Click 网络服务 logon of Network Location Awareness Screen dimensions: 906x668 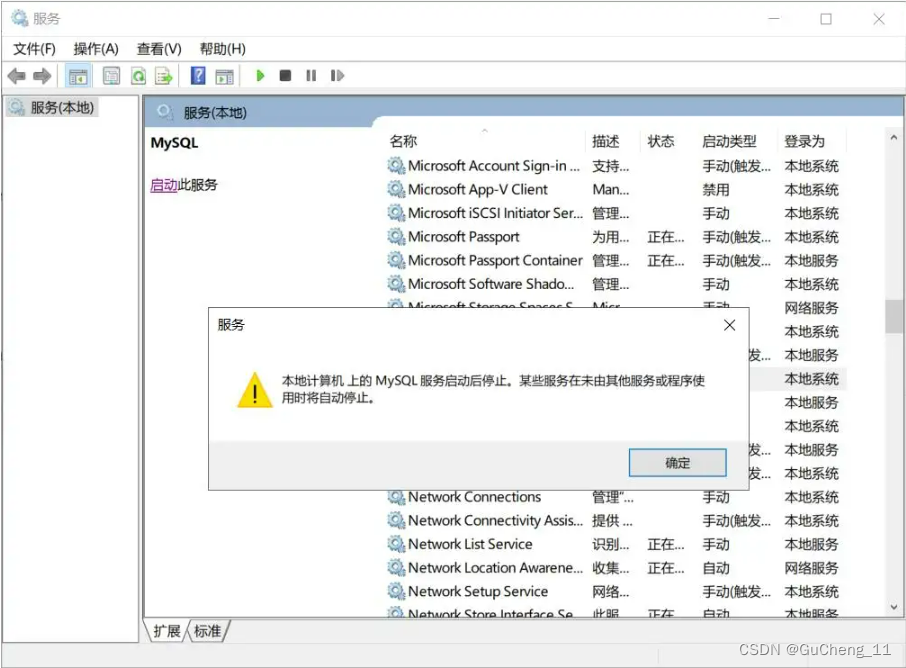(x=811, y=568)
